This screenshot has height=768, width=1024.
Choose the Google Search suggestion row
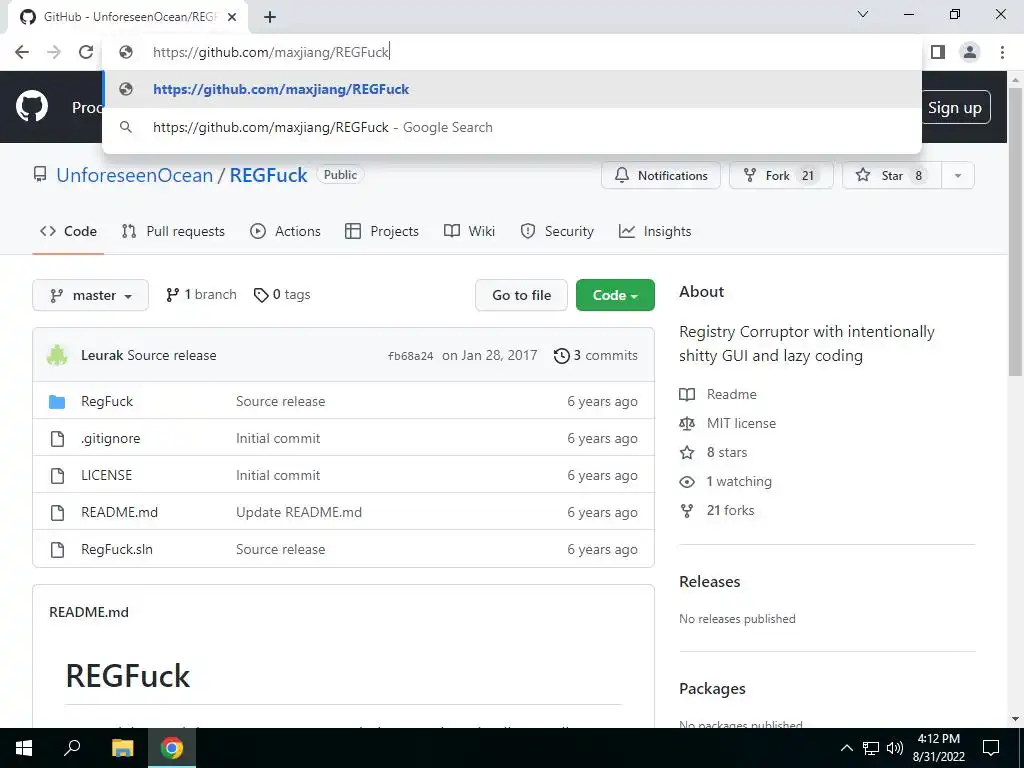[x=512, y=127]
